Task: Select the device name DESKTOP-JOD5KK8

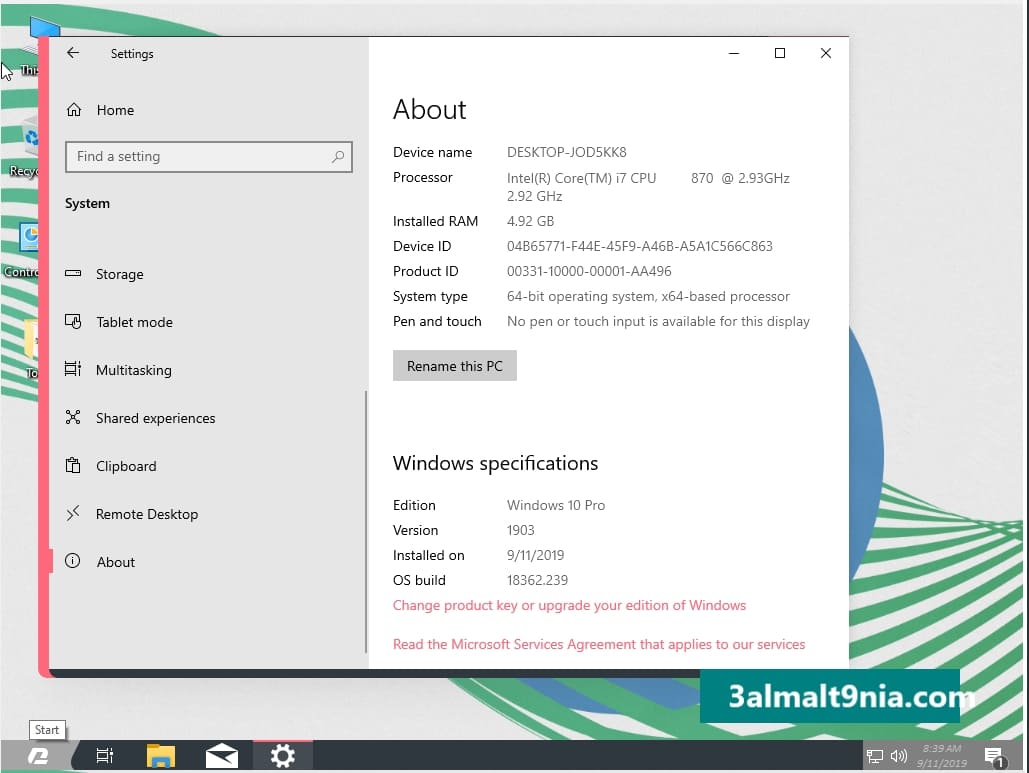Action: (566, 152)
